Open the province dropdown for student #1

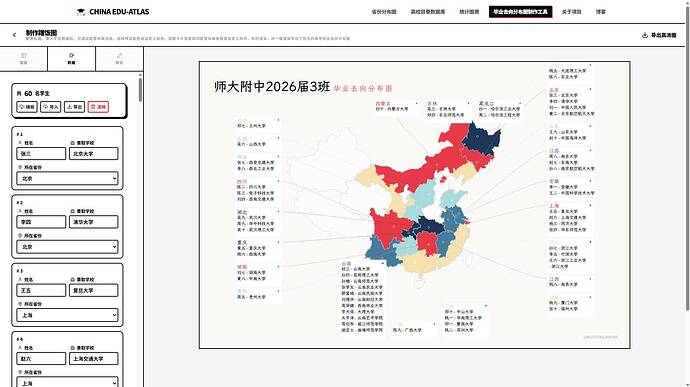(67, 178)
